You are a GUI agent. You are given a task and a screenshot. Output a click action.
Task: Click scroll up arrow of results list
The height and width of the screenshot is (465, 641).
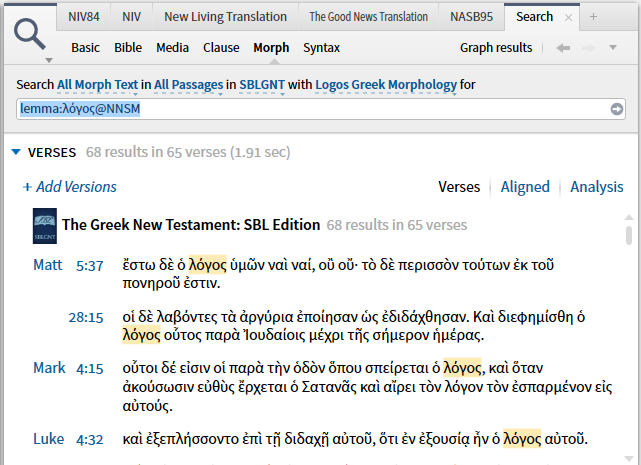[x=629, y=217]
